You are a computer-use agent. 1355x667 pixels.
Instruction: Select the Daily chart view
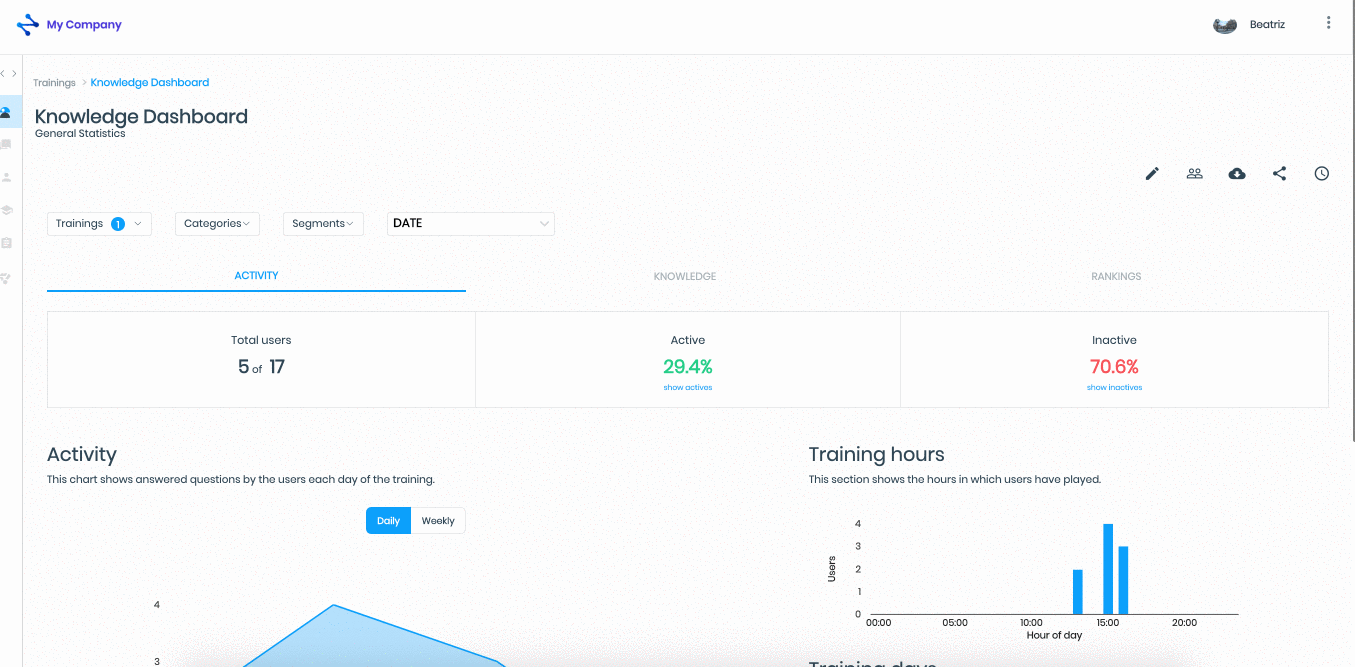(x=388, y=521)
